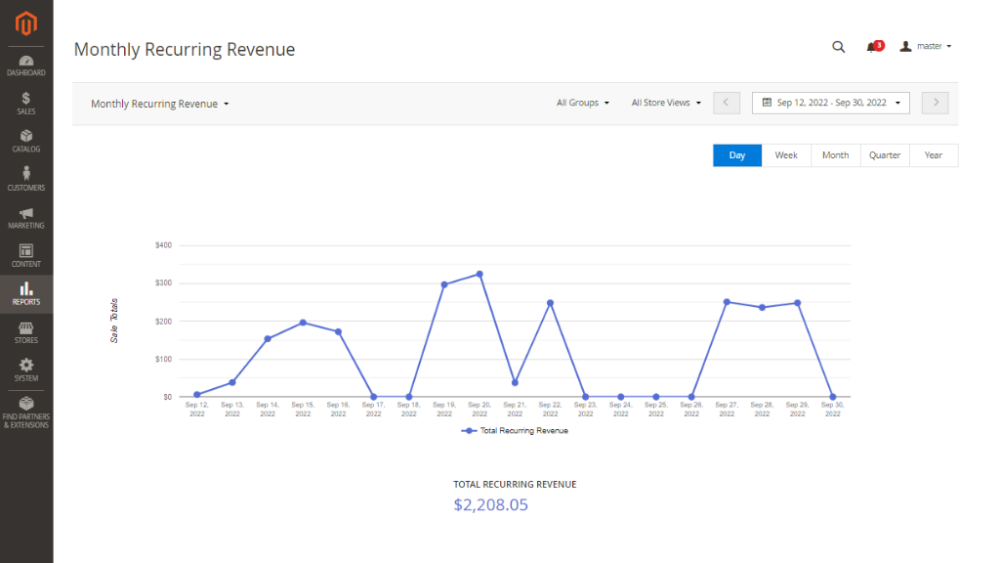Click the Total Recurring Revenue heading
Screen dimensions: 1000x563
coord(515,485)
